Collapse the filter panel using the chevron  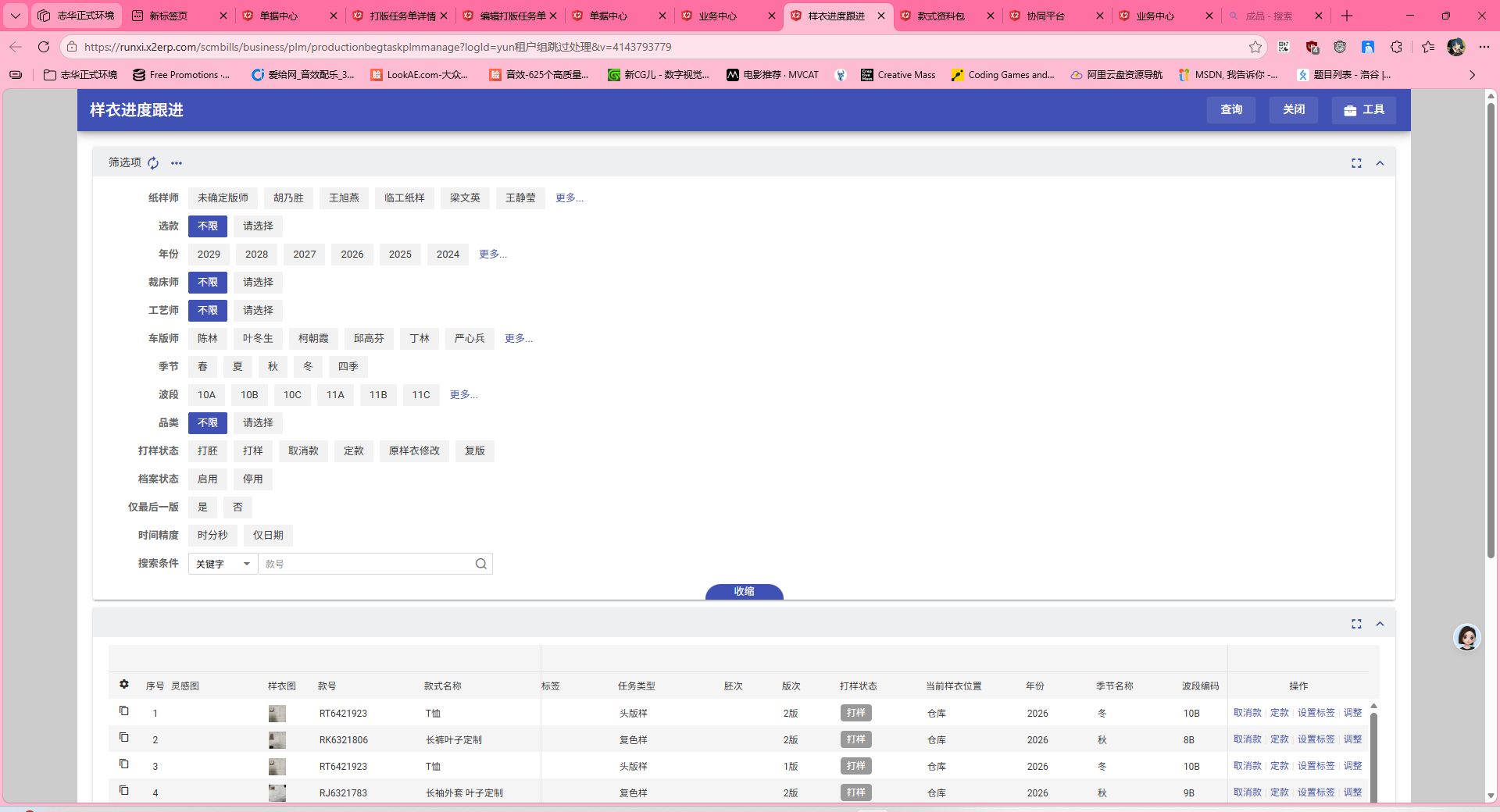[x=1380, y=163]
